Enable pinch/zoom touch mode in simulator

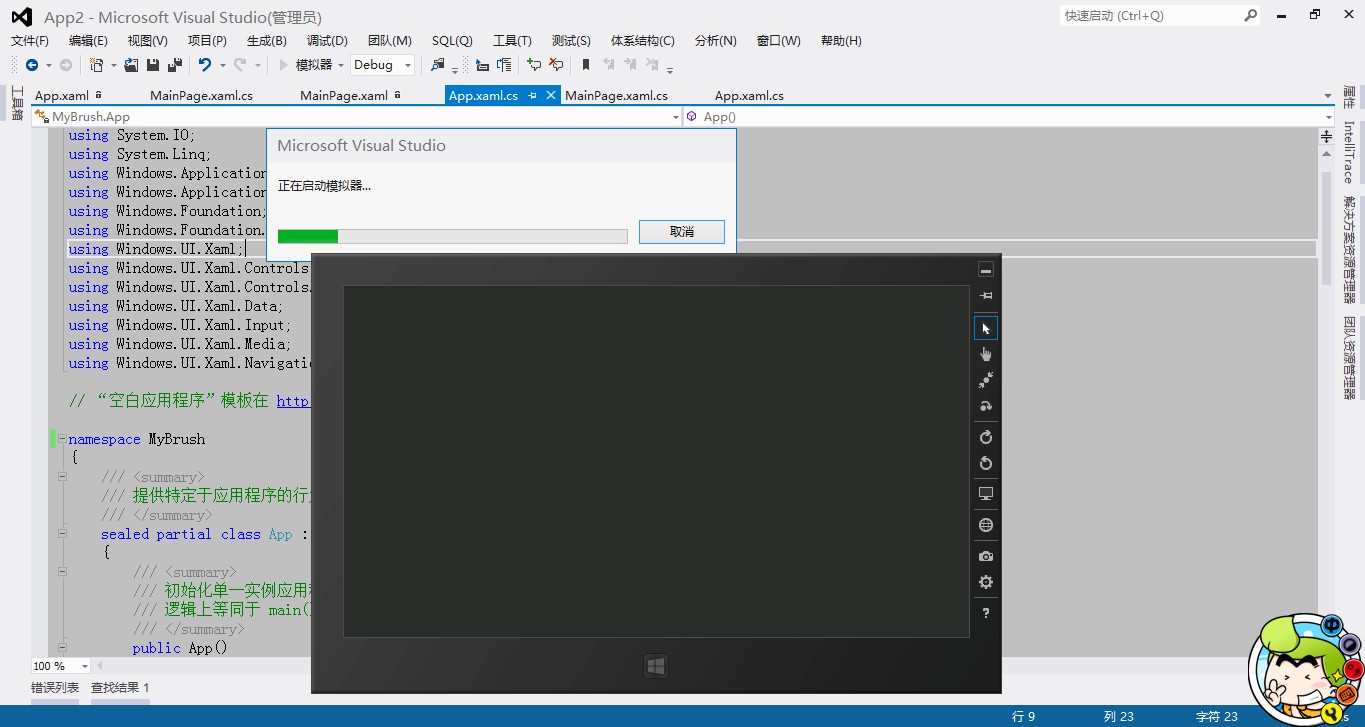(x=986, y=380)
